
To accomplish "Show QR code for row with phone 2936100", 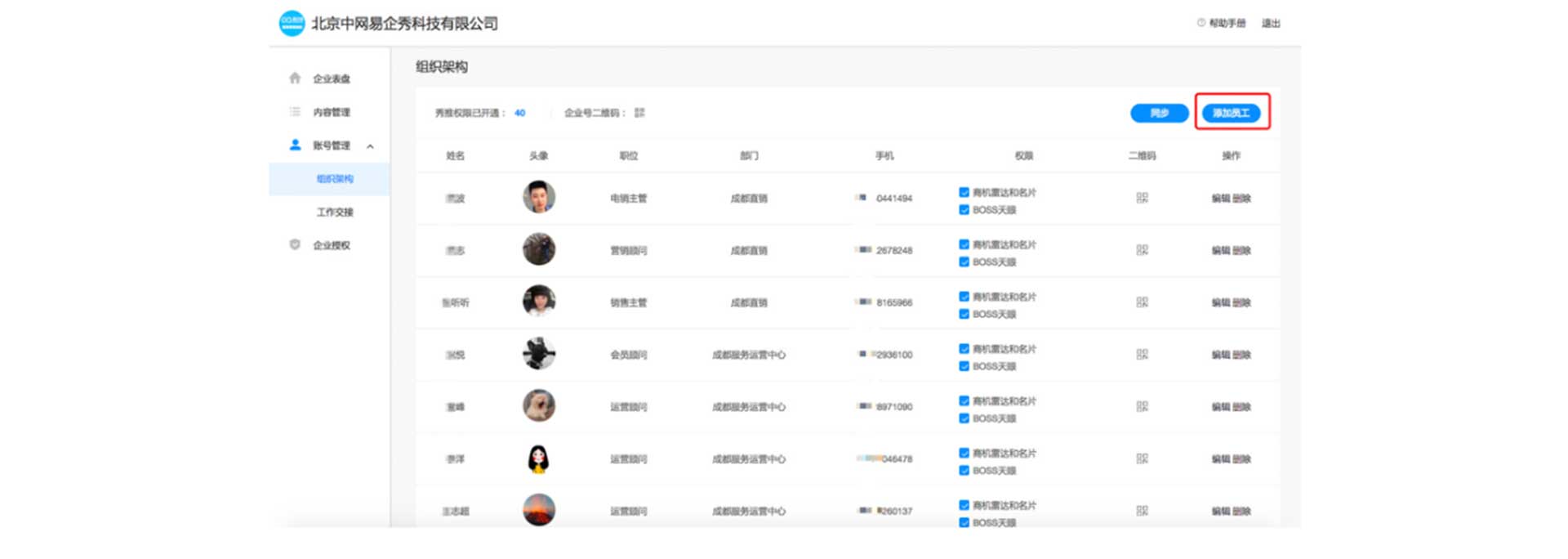I will (1142, 355).
